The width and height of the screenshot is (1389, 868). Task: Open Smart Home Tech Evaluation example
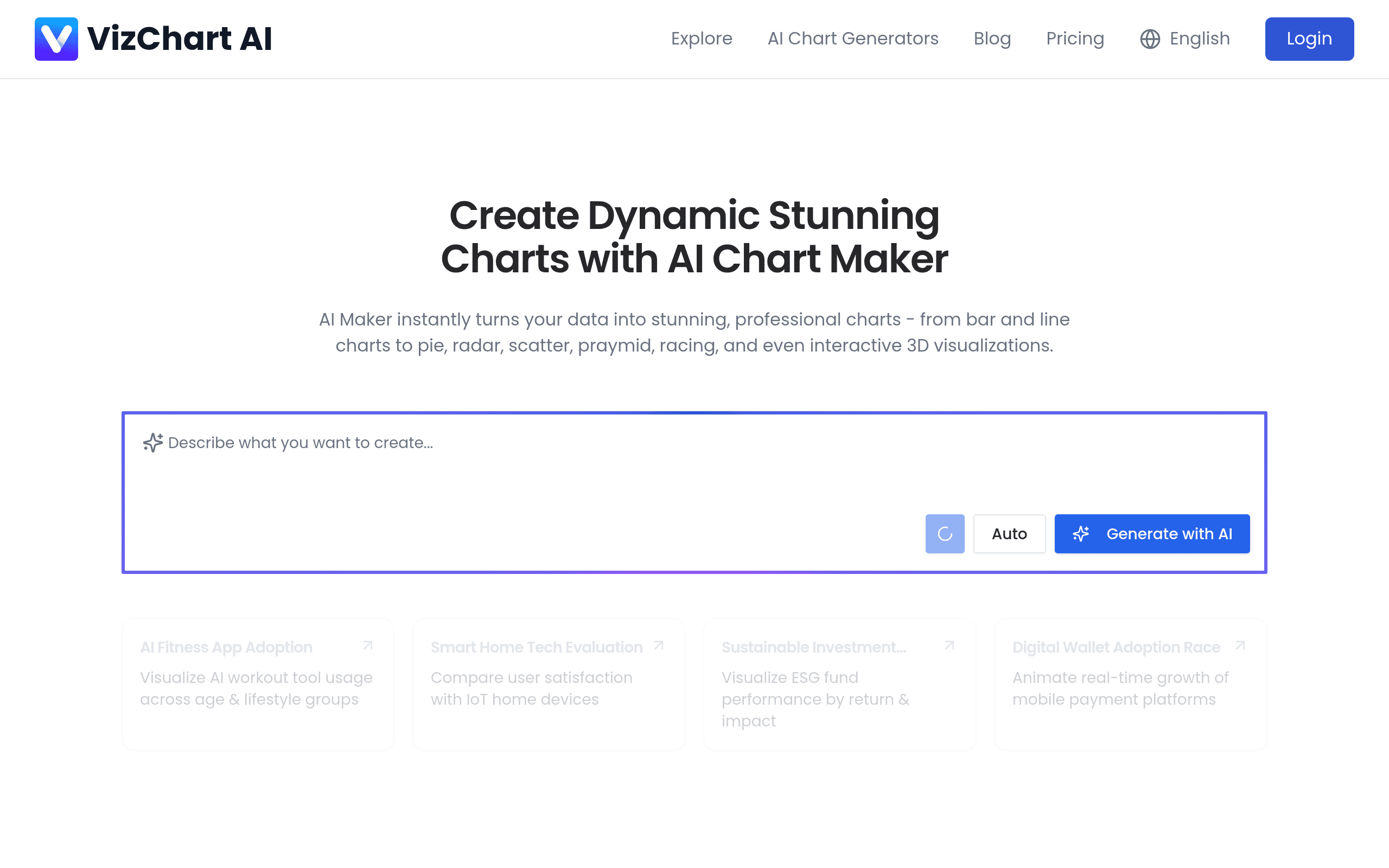pyautogui.click(x=549, y=684)
